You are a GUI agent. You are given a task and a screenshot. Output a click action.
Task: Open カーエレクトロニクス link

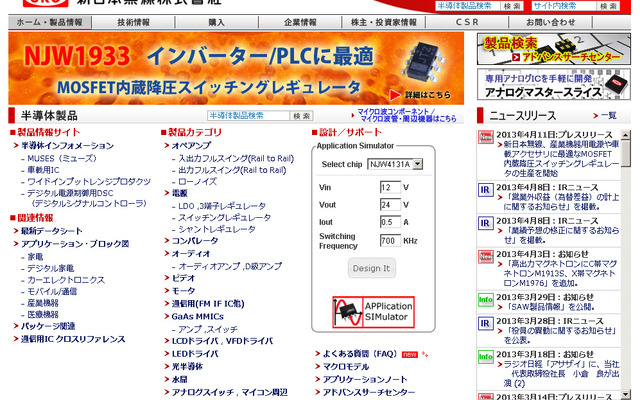[66, 280]
